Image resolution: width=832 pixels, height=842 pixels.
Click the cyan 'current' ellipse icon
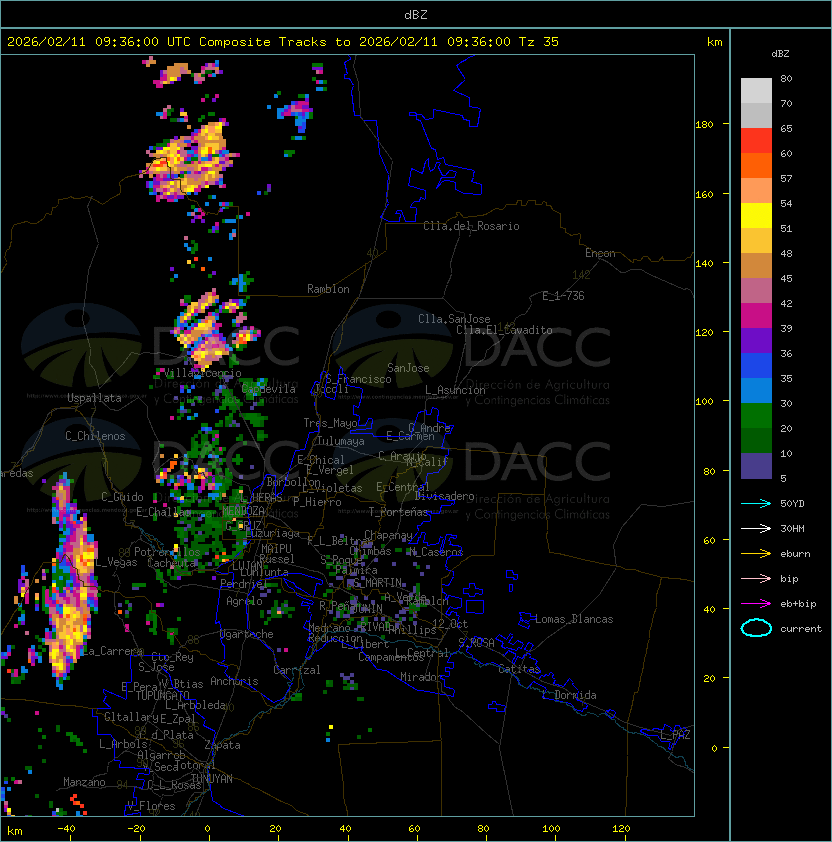click(x=756, y=628)
